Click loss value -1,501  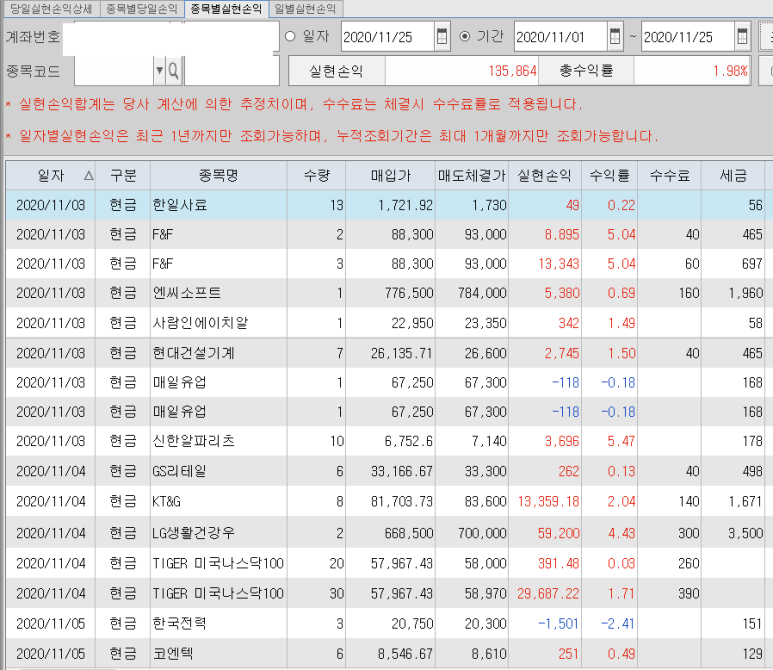[x=559, y=624]
